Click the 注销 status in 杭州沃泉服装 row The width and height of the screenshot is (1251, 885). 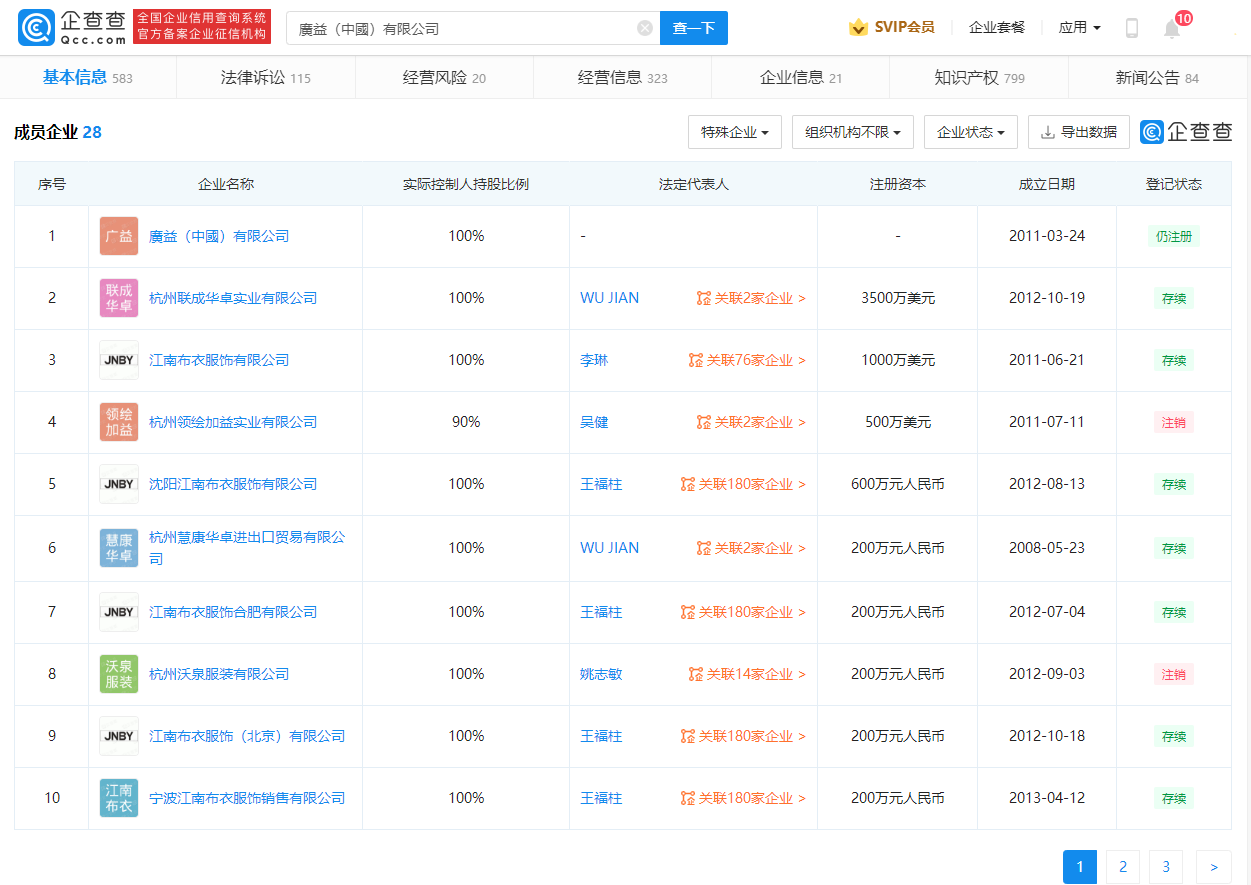click(1174, 674)
